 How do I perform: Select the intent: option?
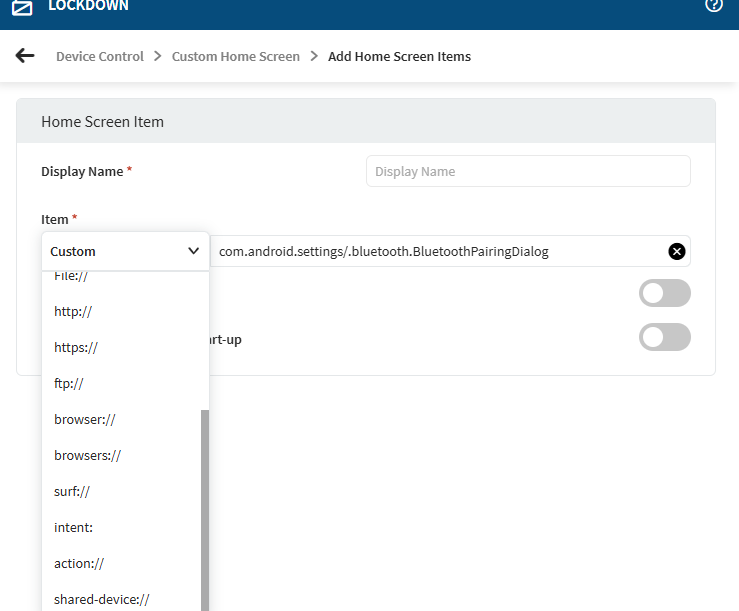pos(73,527)
